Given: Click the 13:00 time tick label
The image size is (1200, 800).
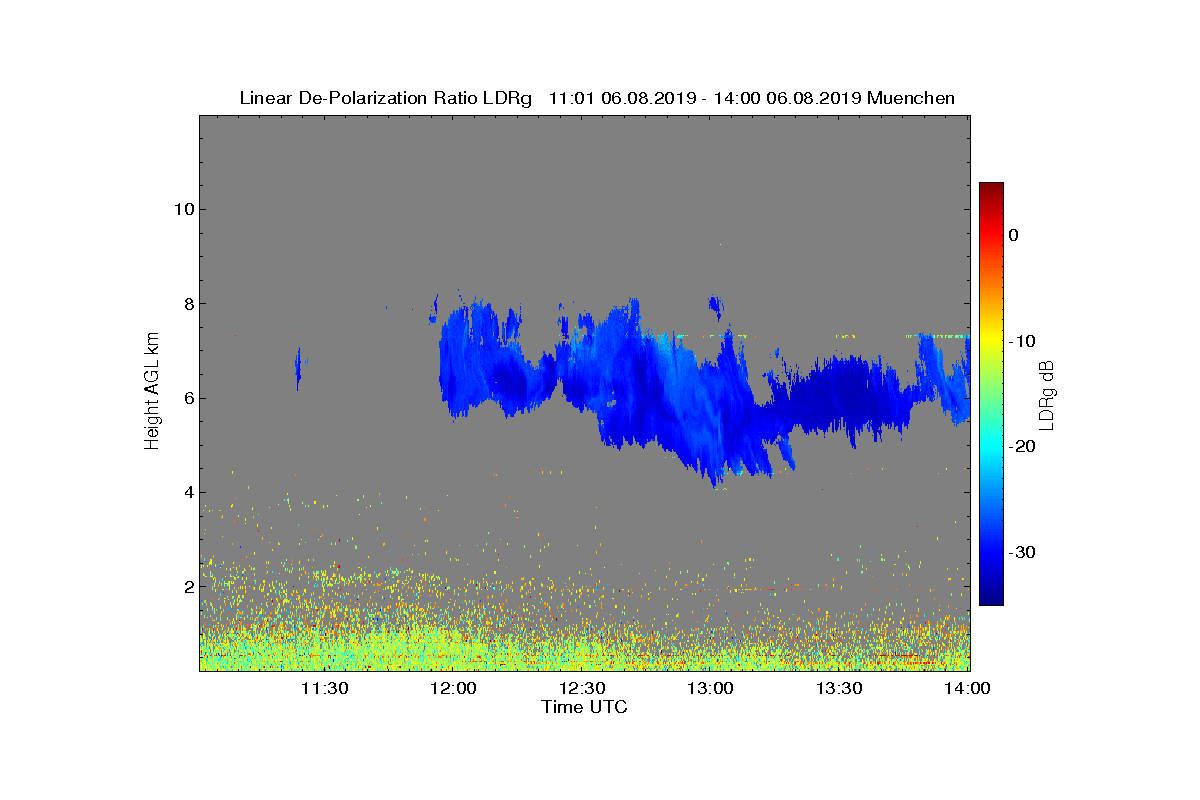Looking at the screenshot, I should tap(711, 689).
